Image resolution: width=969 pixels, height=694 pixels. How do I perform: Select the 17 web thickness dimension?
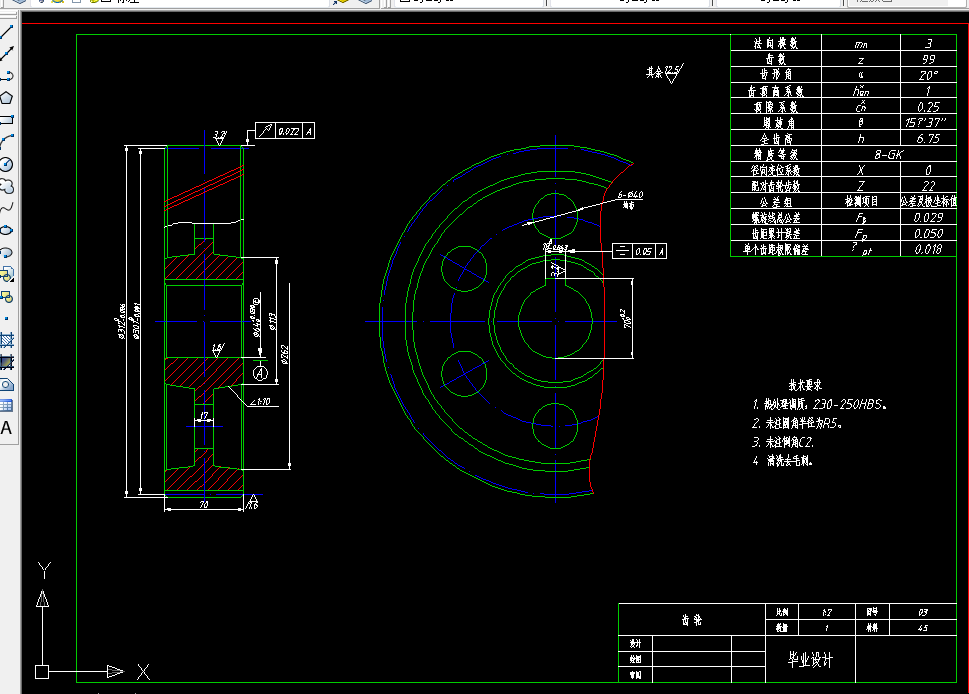[204, 416]
